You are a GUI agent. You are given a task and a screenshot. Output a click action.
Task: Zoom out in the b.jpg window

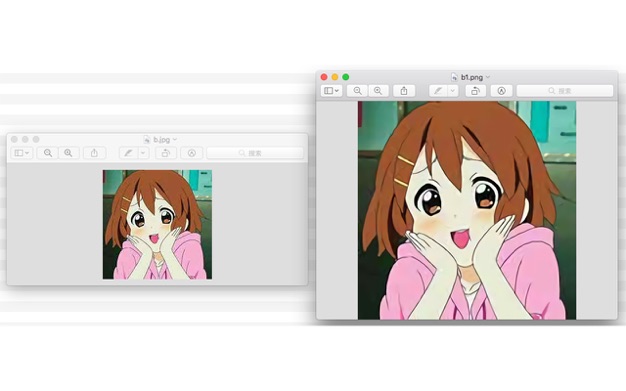coord(48,153)
